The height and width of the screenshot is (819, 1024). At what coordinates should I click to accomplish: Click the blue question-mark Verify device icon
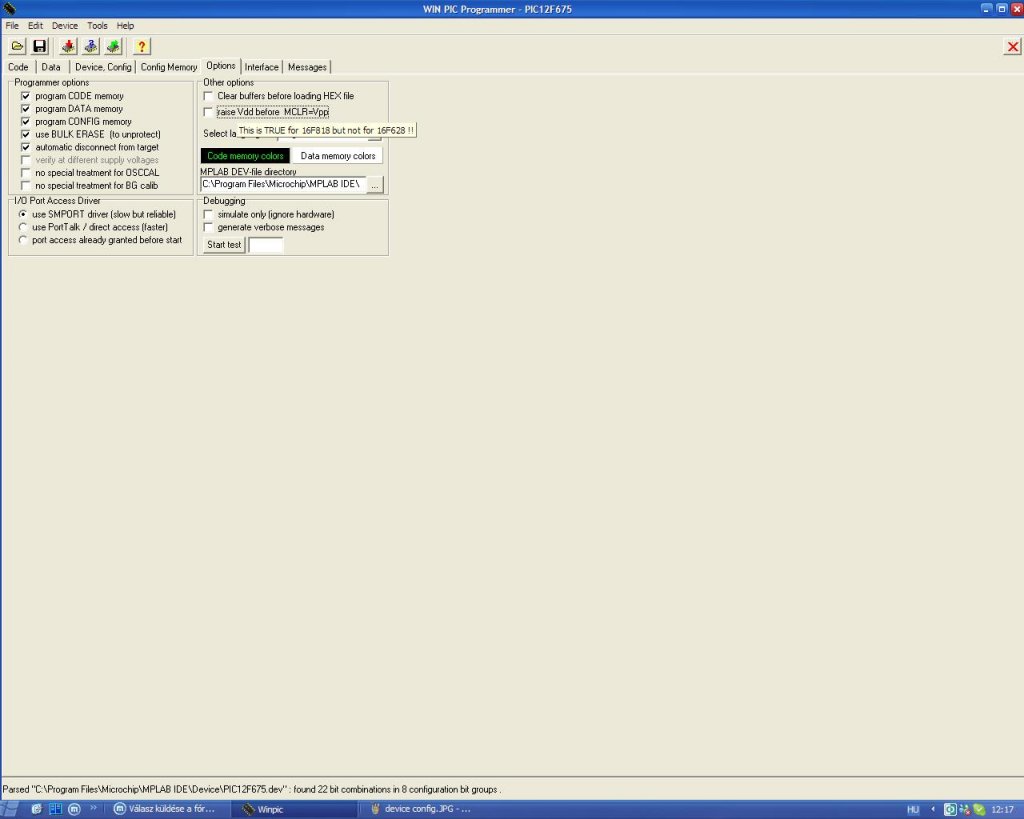91,46
